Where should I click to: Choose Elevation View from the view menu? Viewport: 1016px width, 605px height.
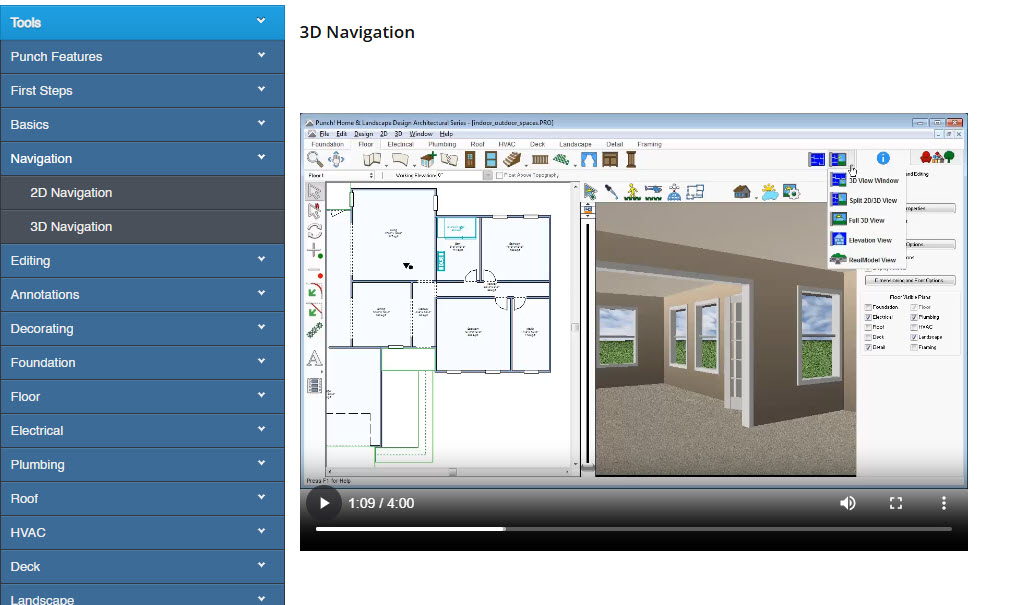pos(869,240)
